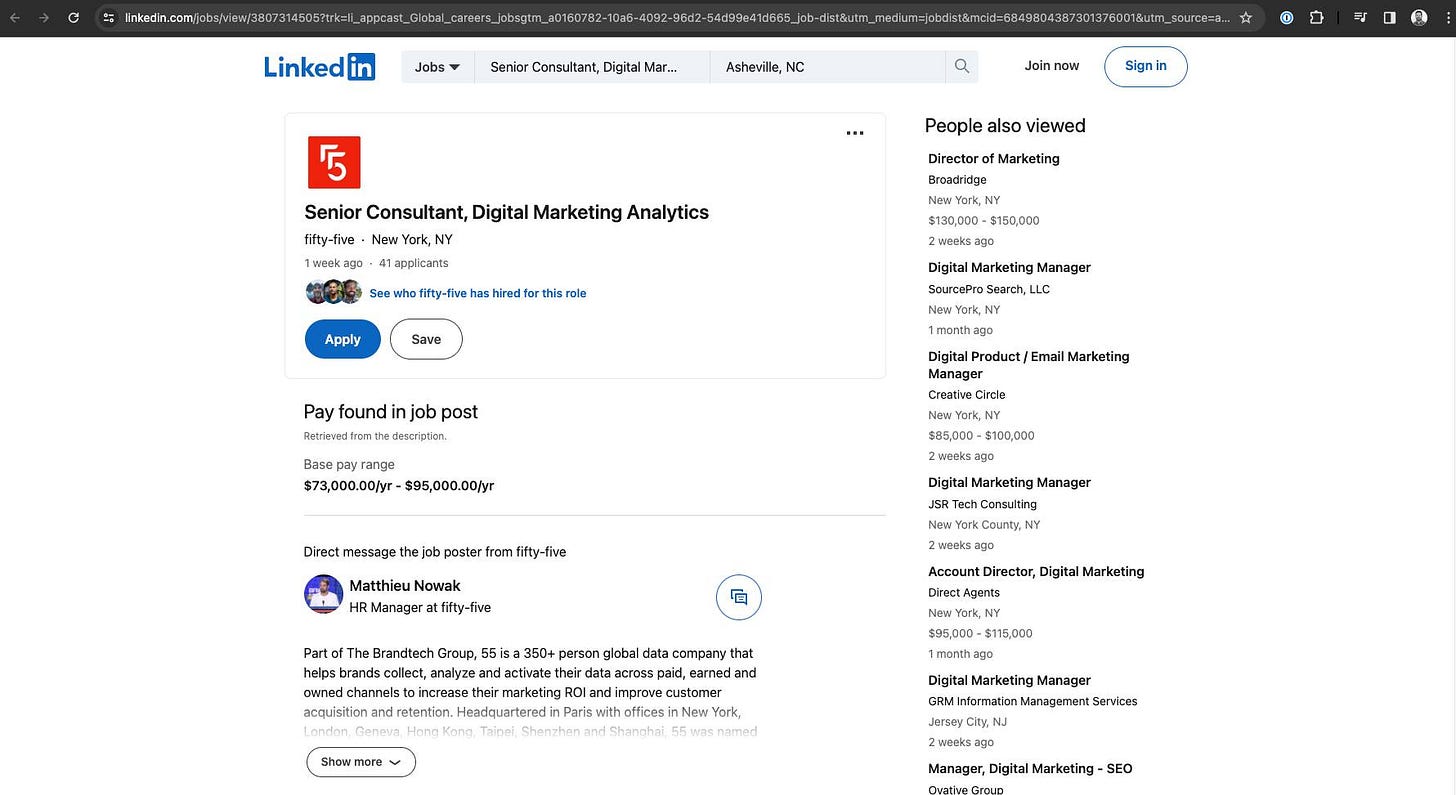Click the Direct Agents company name
This screenshot has height=795, width=1456.
click(x=964, y=592)
